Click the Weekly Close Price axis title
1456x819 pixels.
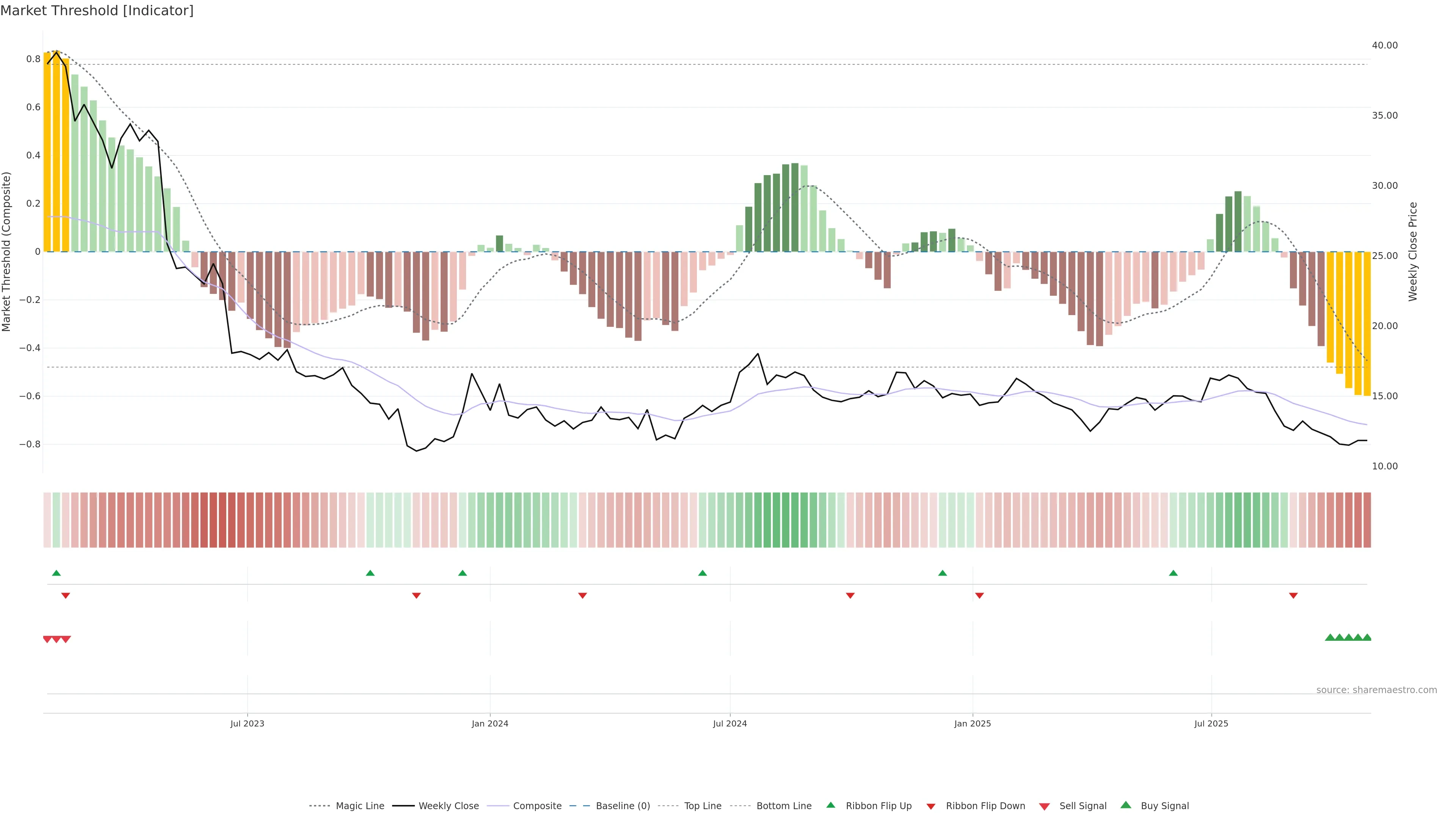[x=1412, y=251]
